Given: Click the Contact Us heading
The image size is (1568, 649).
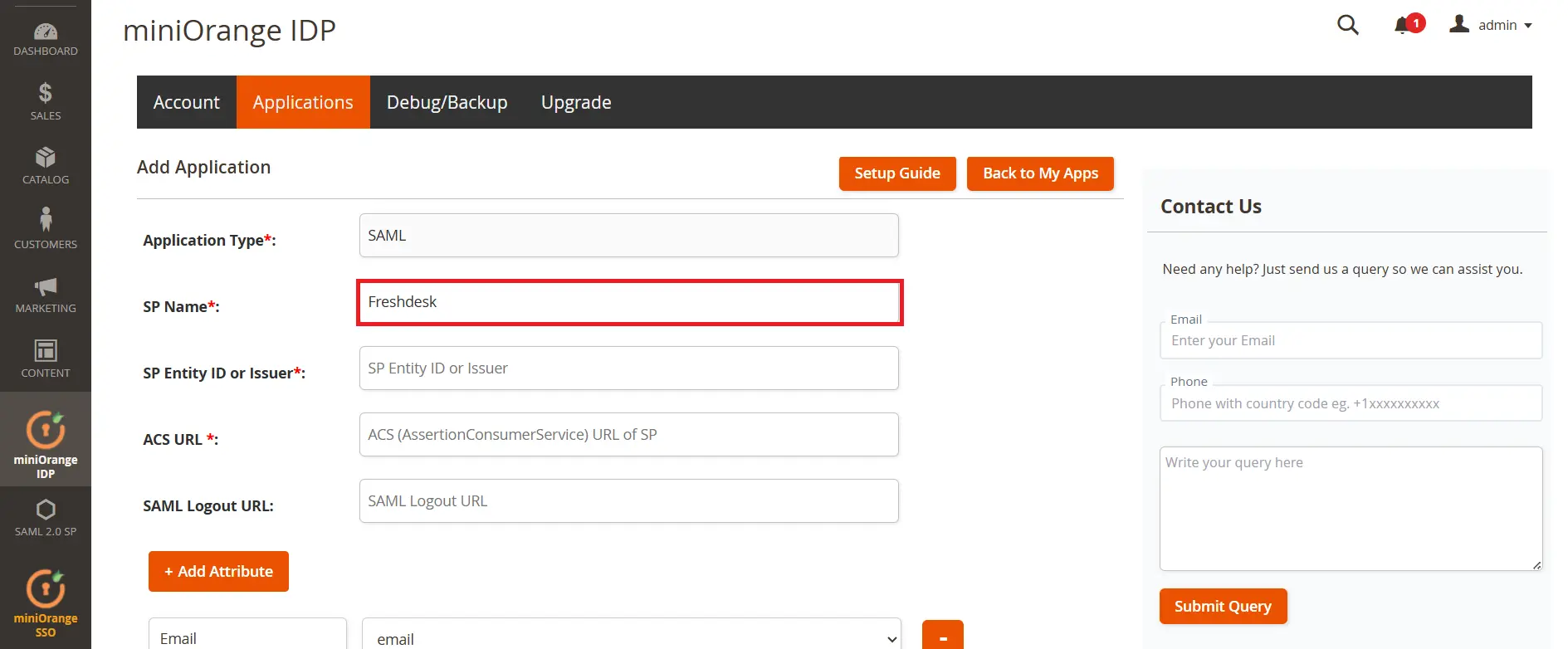Looking at the screenshot, I should 1211,207.
